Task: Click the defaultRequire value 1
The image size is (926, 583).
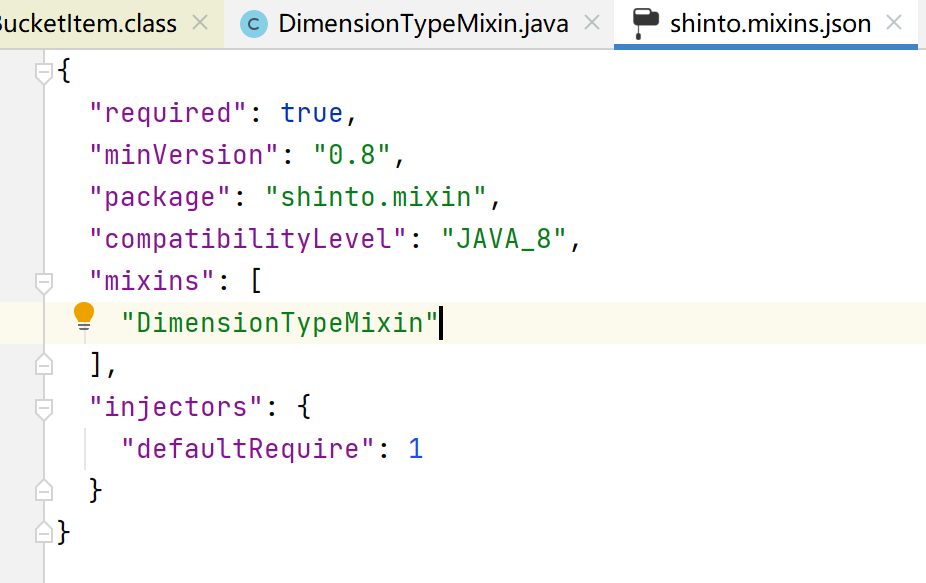Action: (415, 449)
